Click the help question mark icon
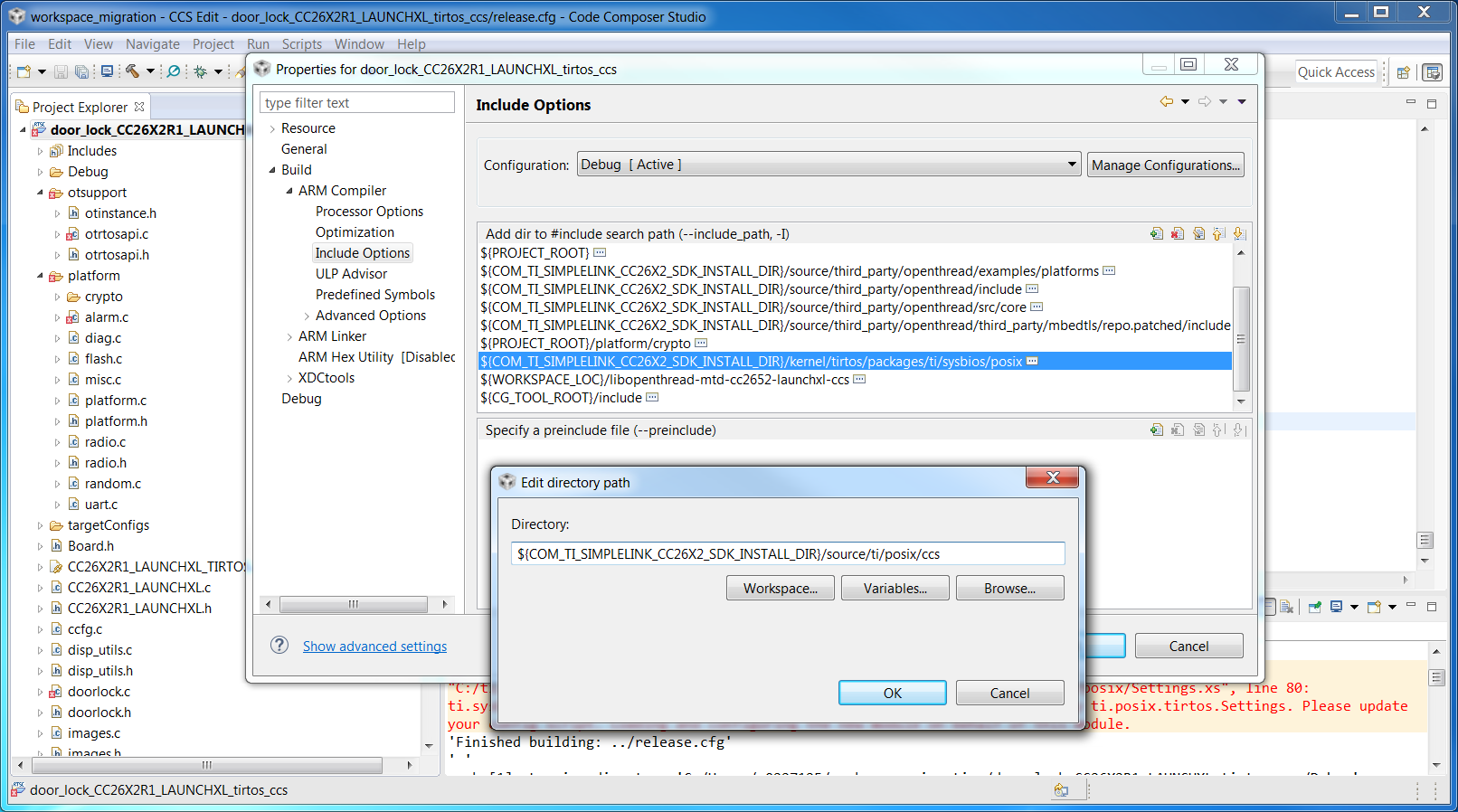 tap(279, 645)
